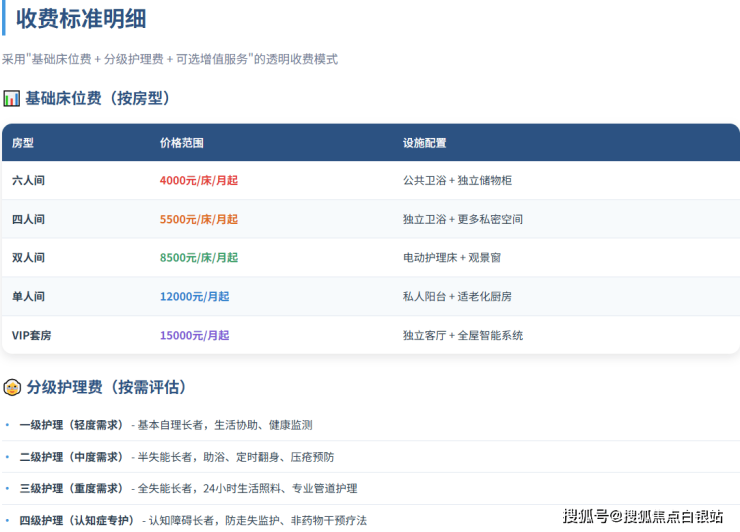Screen dimensions: 740x532
Task: Click the 收费标准明细 page heading
Action: coord(85,18)
